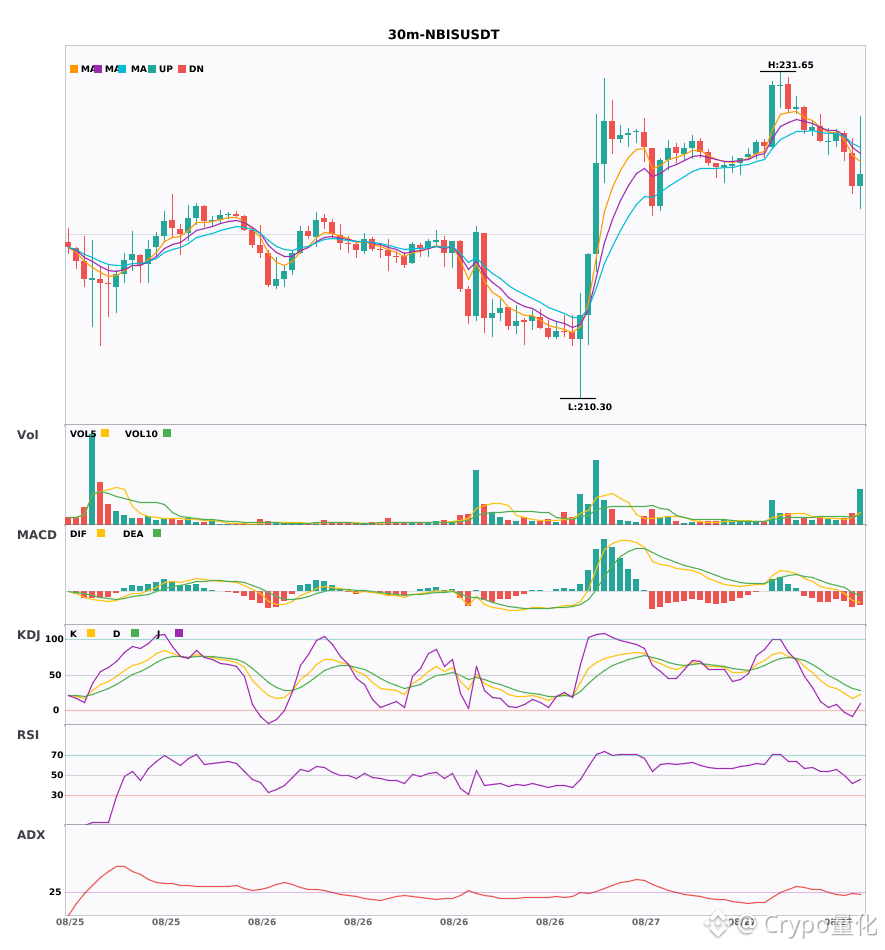Click the RSI axis value 30
The height and width of the screenshot is (950, 885).
57,795
